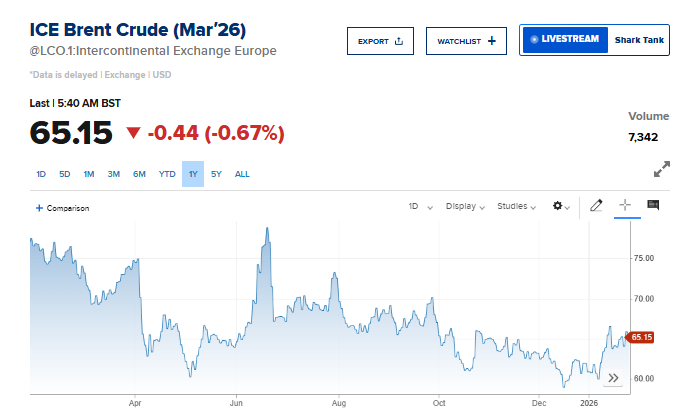679x414 pixels.
Task: Select the YTD time range
Action: 167,174
